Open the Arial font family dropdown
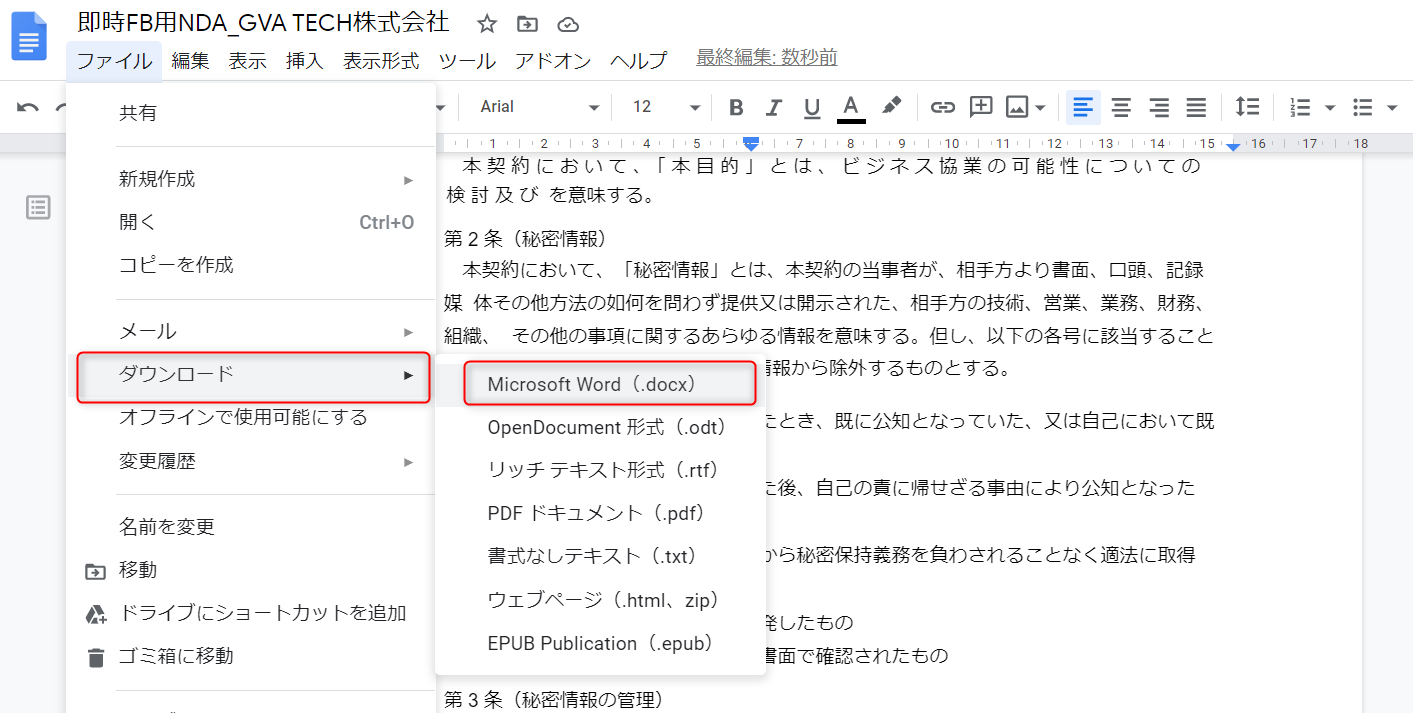 pos(539,107)
